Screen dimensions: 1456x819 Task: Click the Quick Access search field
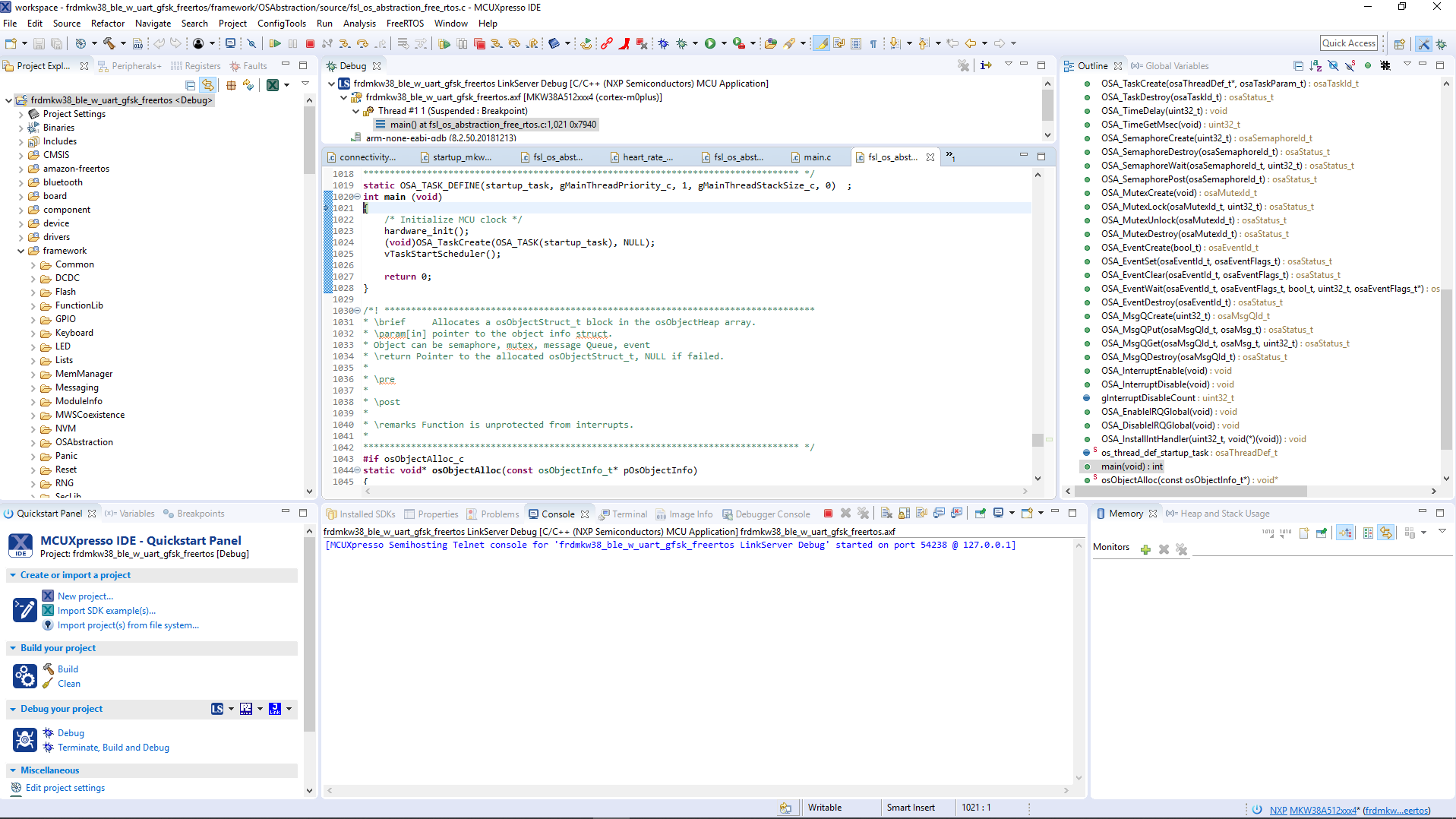(x=1348, y=43)
